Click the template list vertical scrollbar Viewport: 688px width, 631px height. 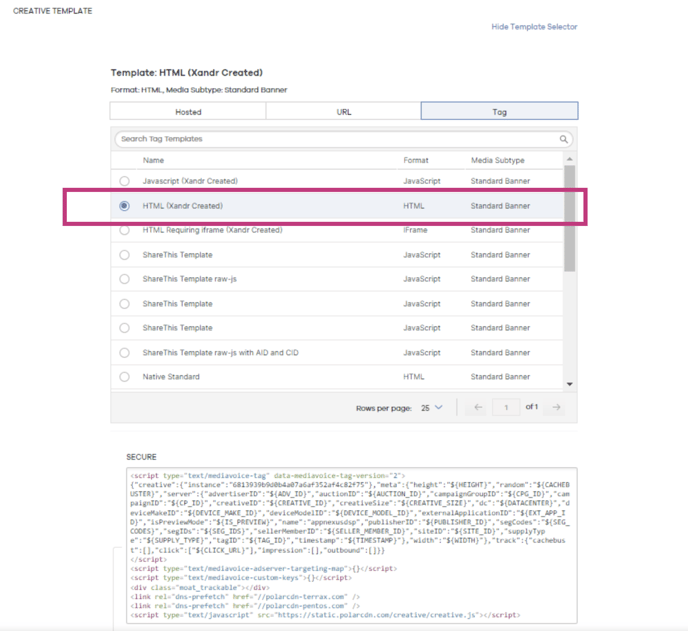pyautogui.click(x=570, y=220)
